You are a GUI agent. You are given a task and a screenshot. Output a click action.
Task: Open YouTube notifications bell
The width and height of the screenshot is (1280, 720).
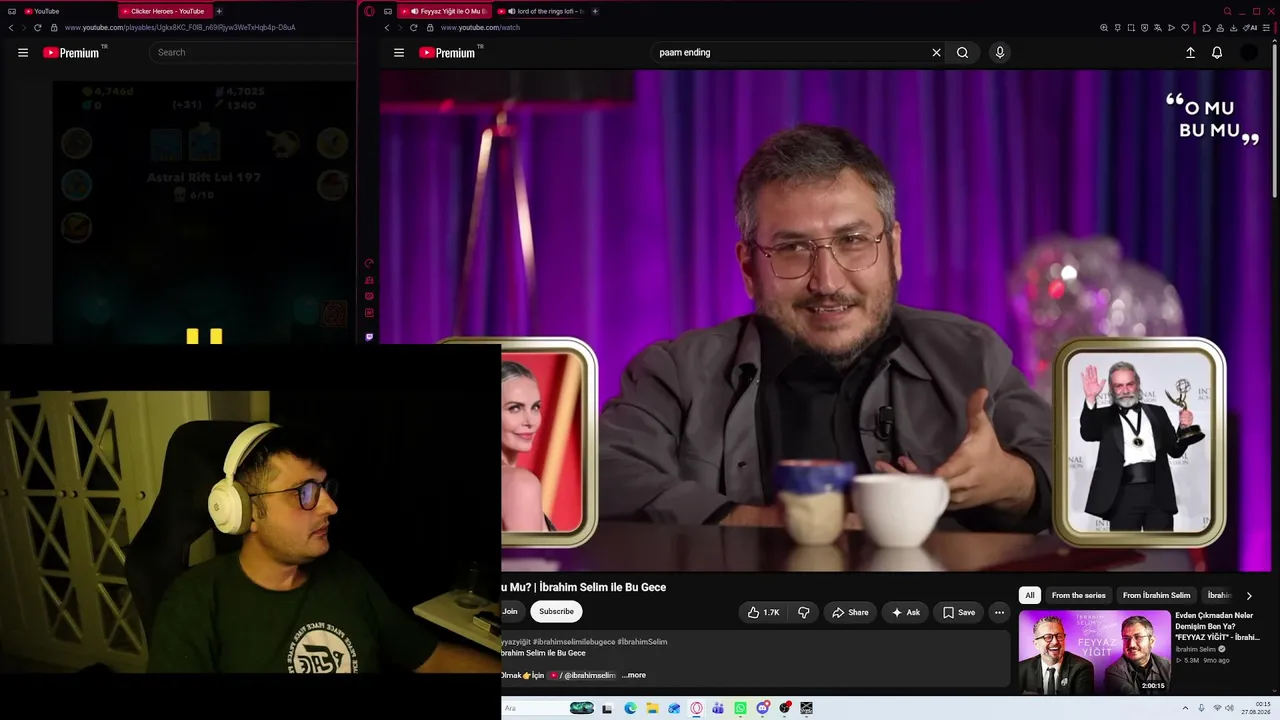pyautogui.click(x=1217, y=53)
